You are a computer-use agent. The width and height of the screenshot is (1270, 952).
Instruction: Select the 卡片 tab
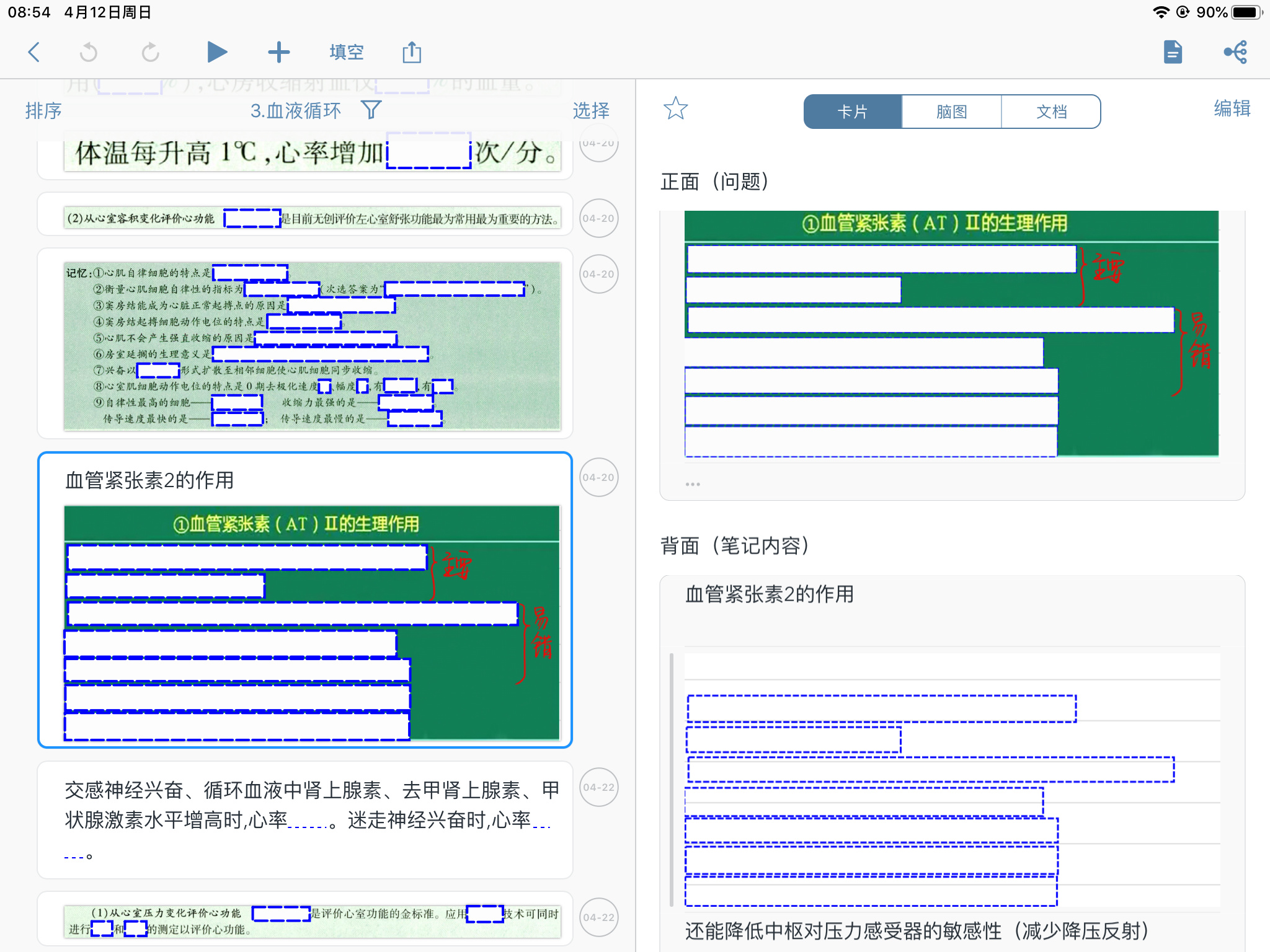(x=853, y=112)
